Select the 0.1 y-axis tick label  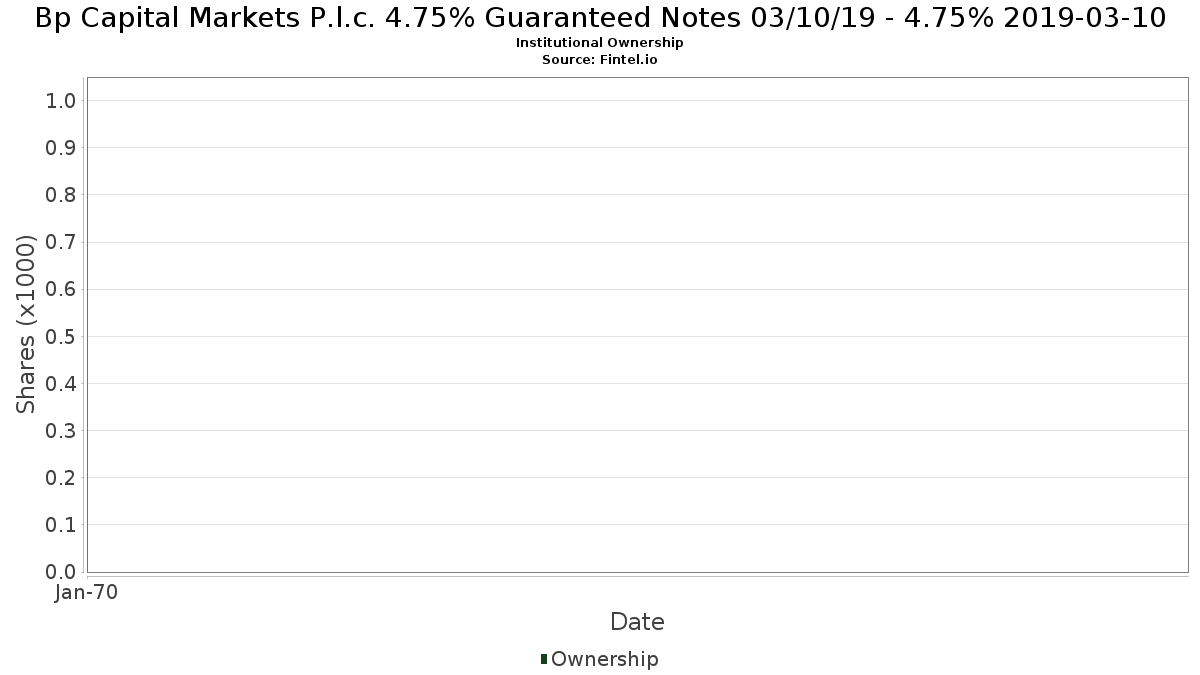click(x=62, y=524)
